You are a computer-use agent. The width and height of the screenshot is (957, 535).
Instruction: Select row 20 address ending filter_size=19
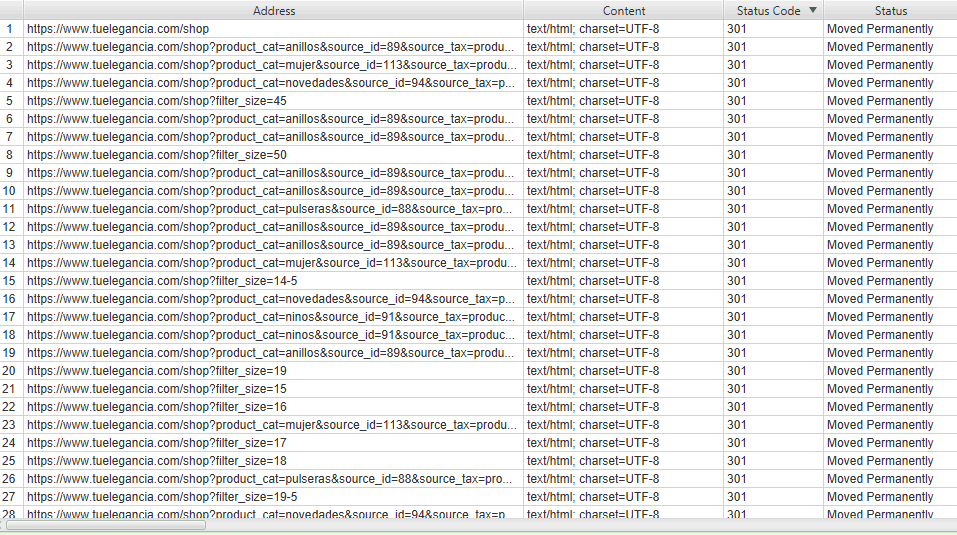[156, 371]
